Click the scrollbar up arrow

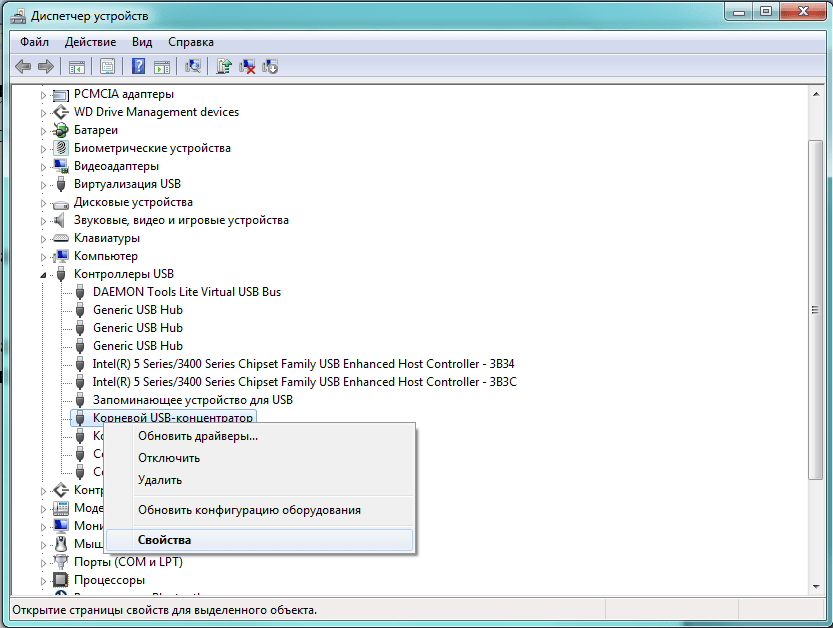815,95
